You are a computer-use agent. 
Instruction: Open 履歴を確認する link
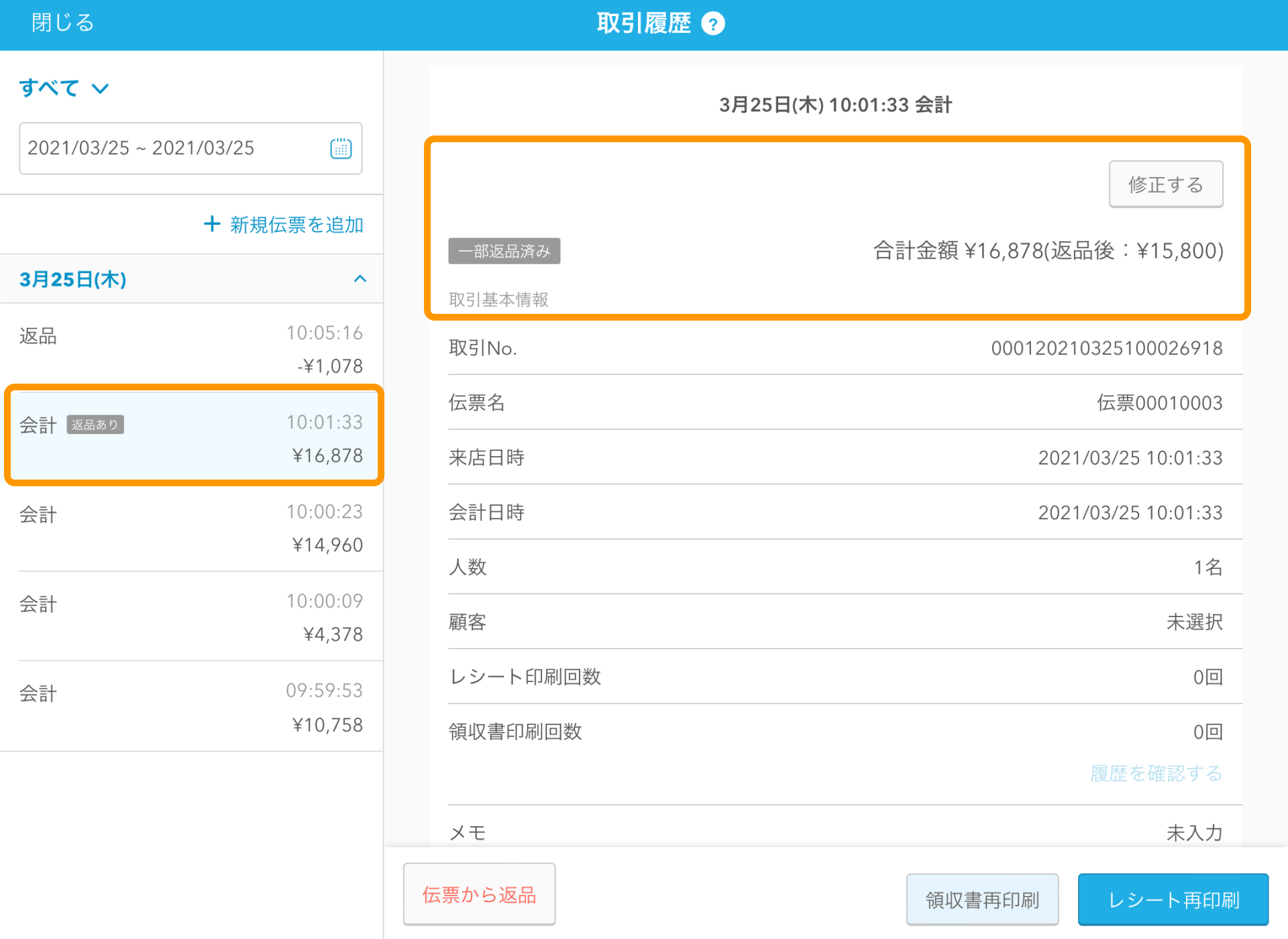click(1156, 773)
